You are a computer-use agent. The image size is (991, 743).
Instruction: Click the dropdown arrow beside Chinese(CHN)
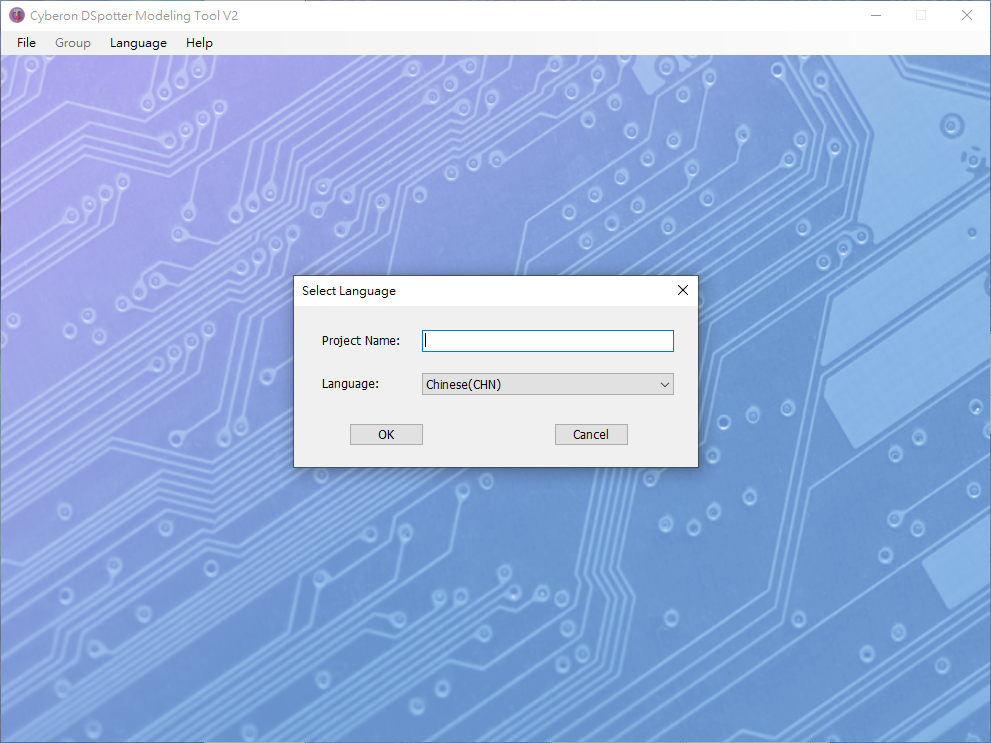point(664,384)
